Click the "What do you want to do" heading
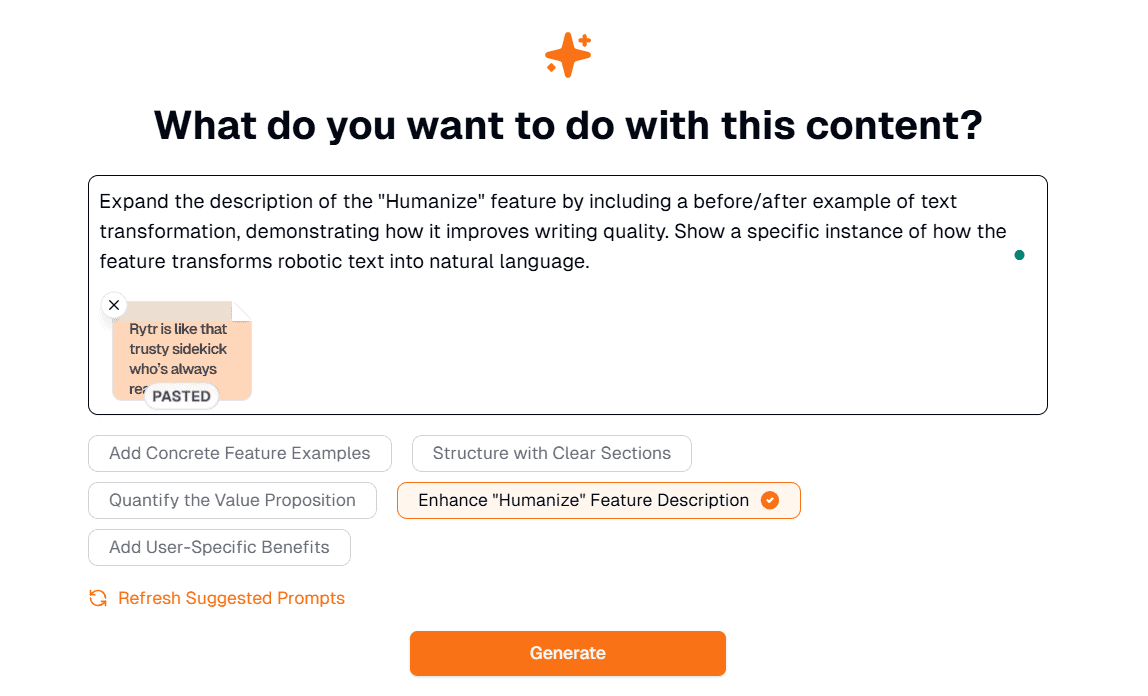Viewport: 1148px width, 696px height. (568, 125)
